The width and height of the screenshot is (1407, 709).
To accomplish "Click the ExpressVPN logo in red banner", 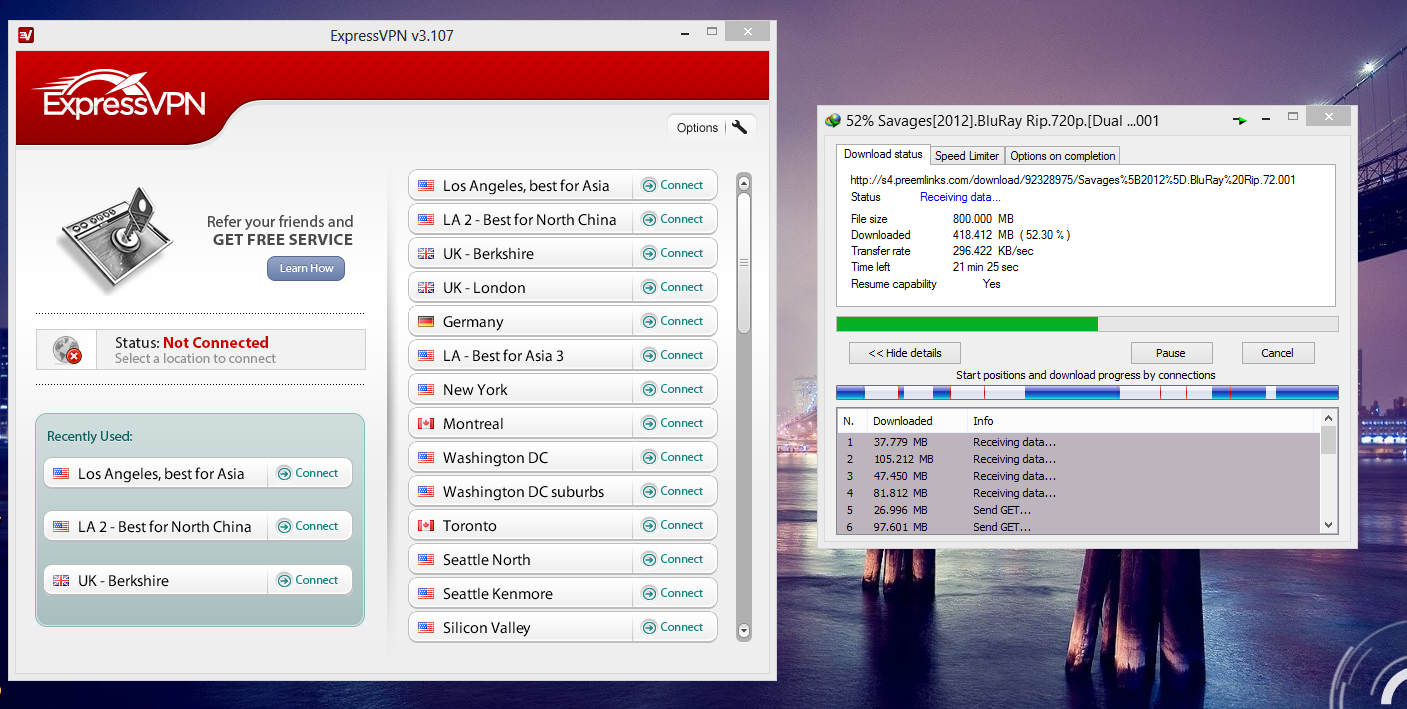I will [118, 97].
